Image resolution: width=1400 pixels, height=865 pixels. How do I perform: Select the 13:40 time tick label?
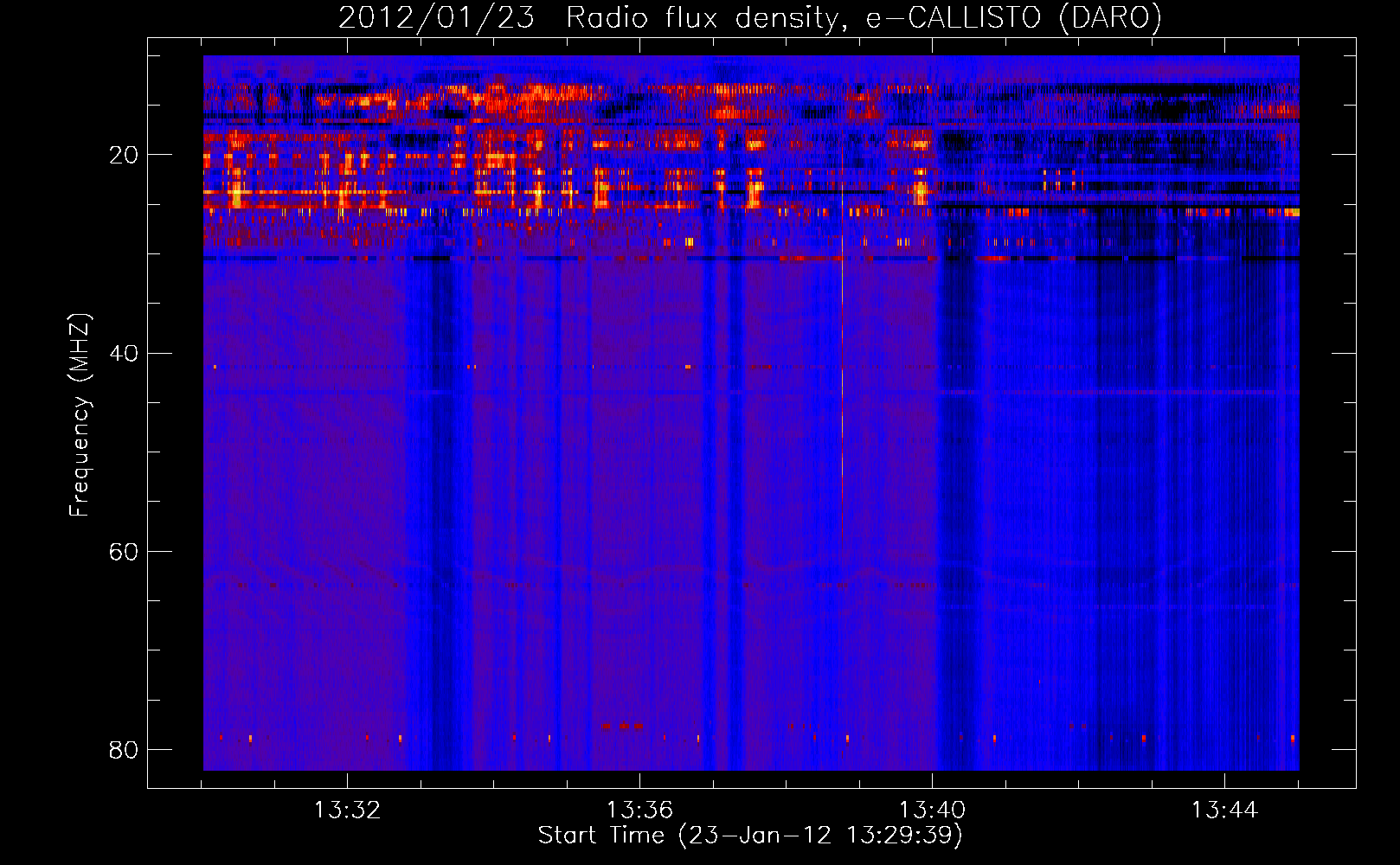click(x=932, y=811)
